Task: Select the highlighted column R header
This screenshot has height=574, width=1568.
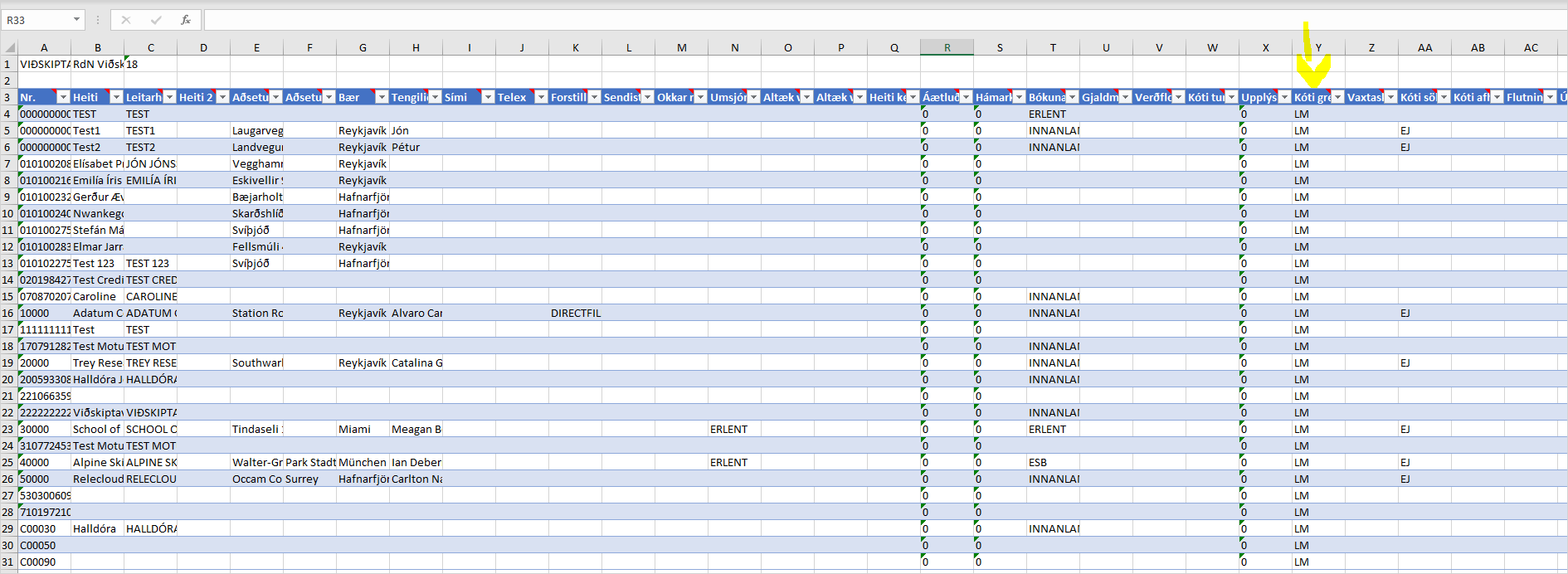Action: tap(947, 48)
